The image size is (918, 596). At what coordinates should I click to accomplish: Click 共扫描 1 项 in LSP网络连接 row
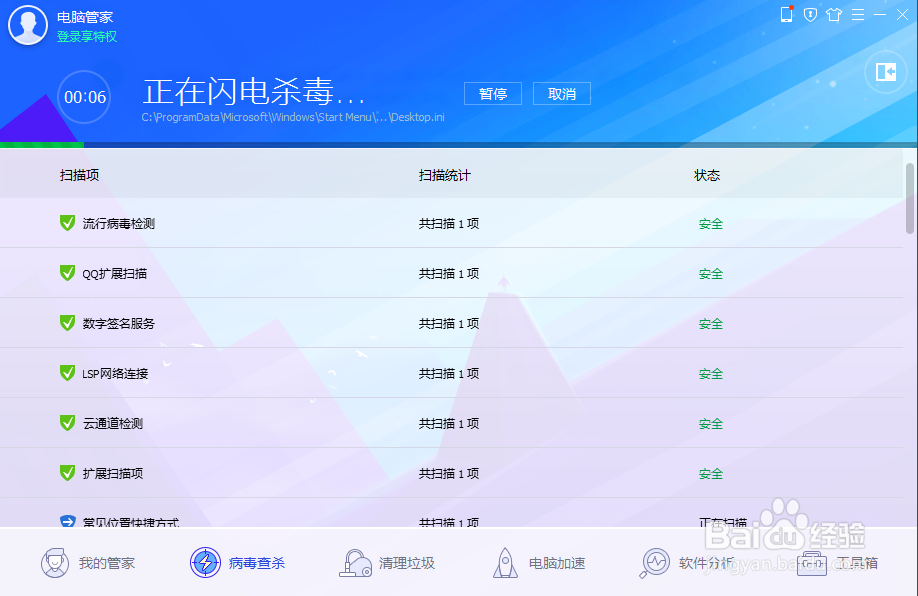(x=449, y=374)
